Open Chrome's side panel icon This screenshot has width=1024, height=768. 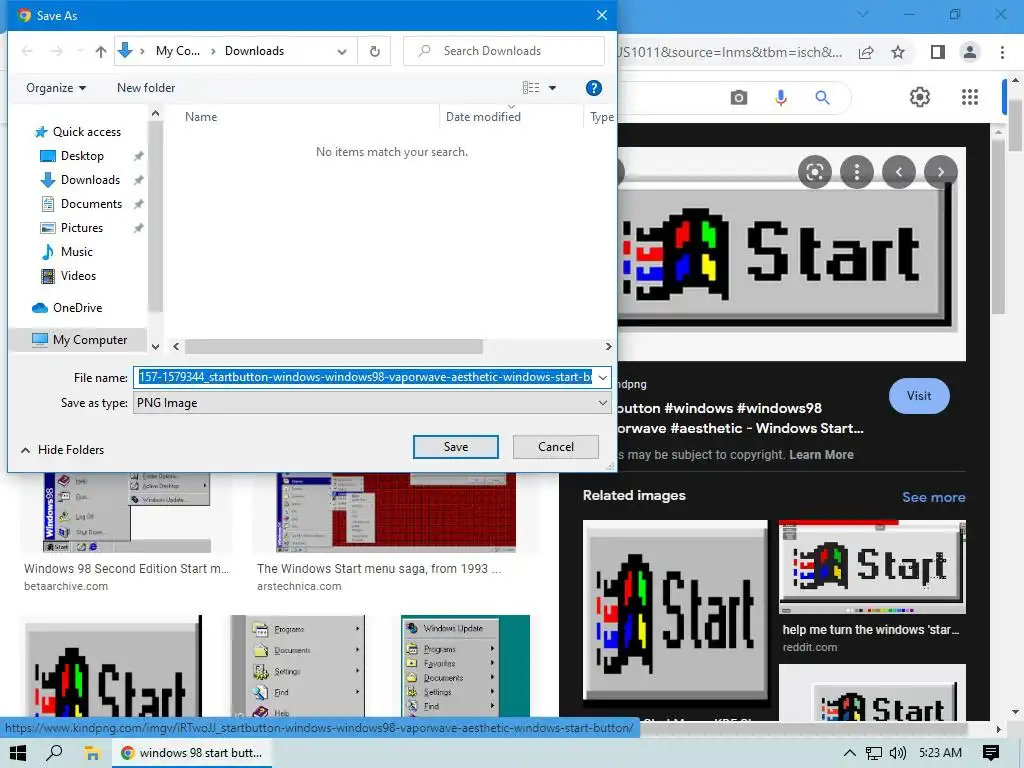coord(938,52)
